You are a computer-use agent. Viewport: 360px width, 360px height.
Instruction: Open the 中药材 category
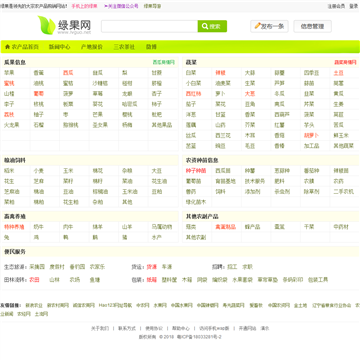click(x=341, y=227)
